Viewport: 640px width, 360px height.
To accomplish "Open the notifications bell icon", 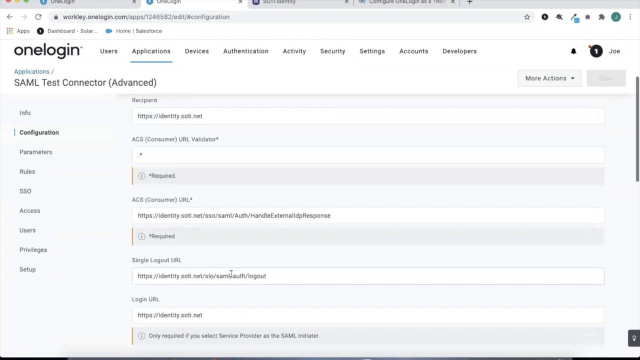I will point(573,51).
